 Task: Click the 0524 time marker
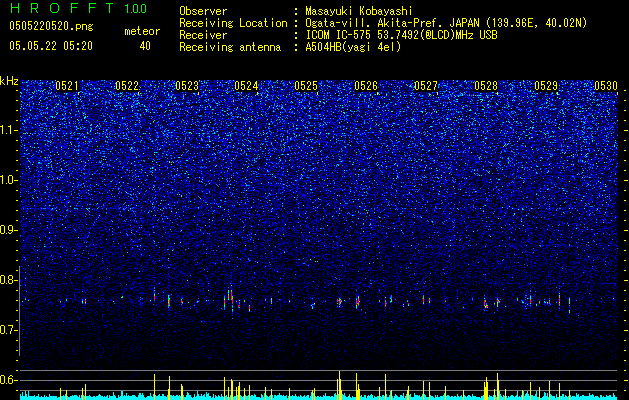[246, 86]
